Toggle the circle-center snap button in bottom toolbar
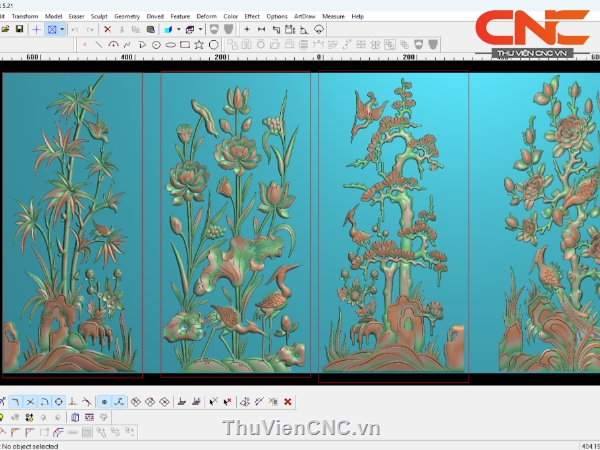The width and height of the screenshot is (600, 450). (x=59, y=402)
